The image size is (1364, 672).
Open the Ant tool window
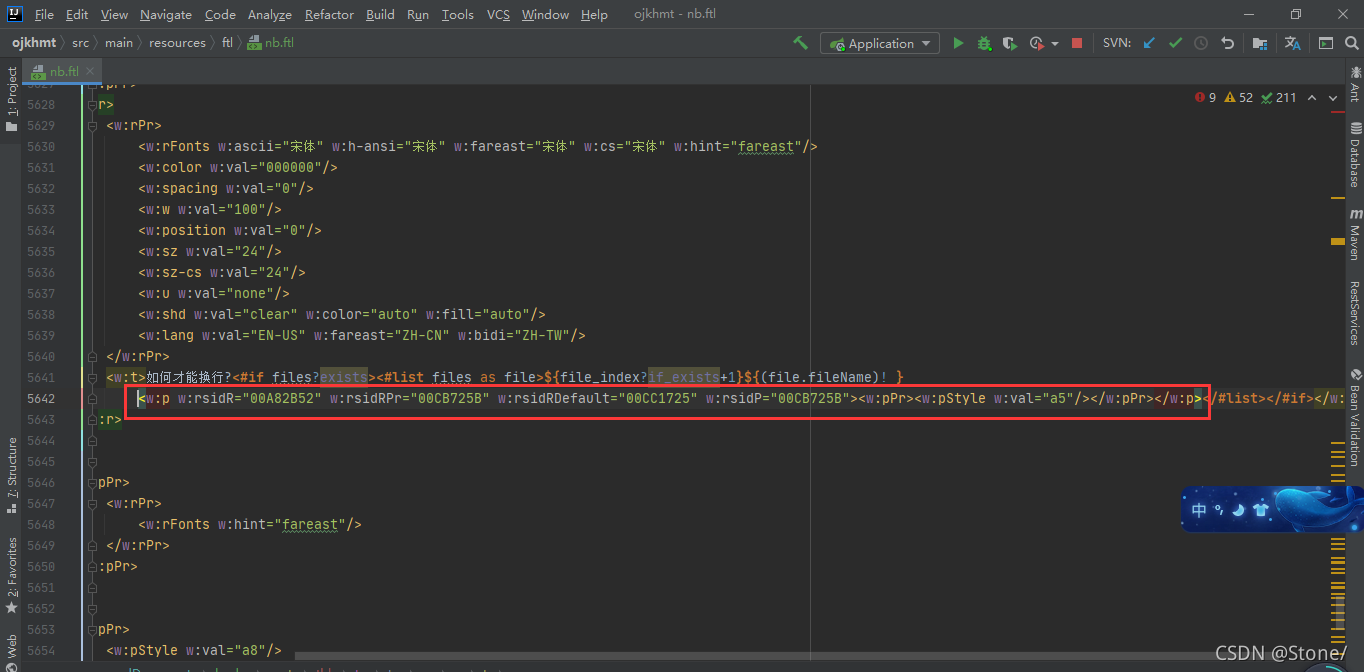1354,82
